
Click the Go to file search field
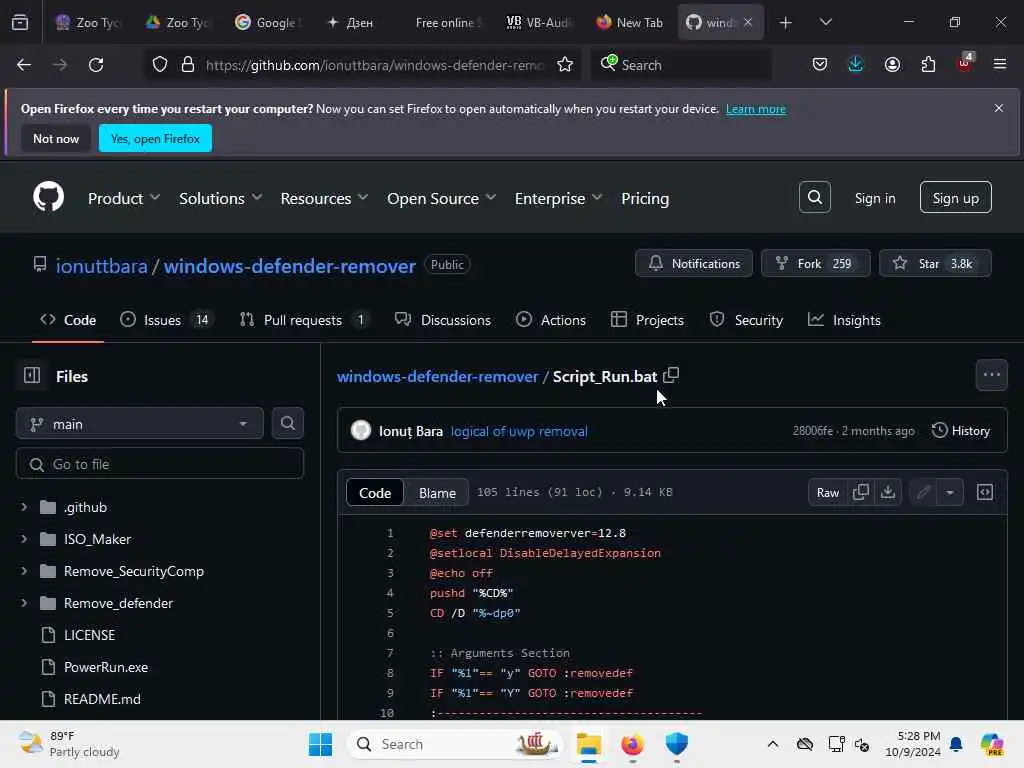tap(160, 464)
